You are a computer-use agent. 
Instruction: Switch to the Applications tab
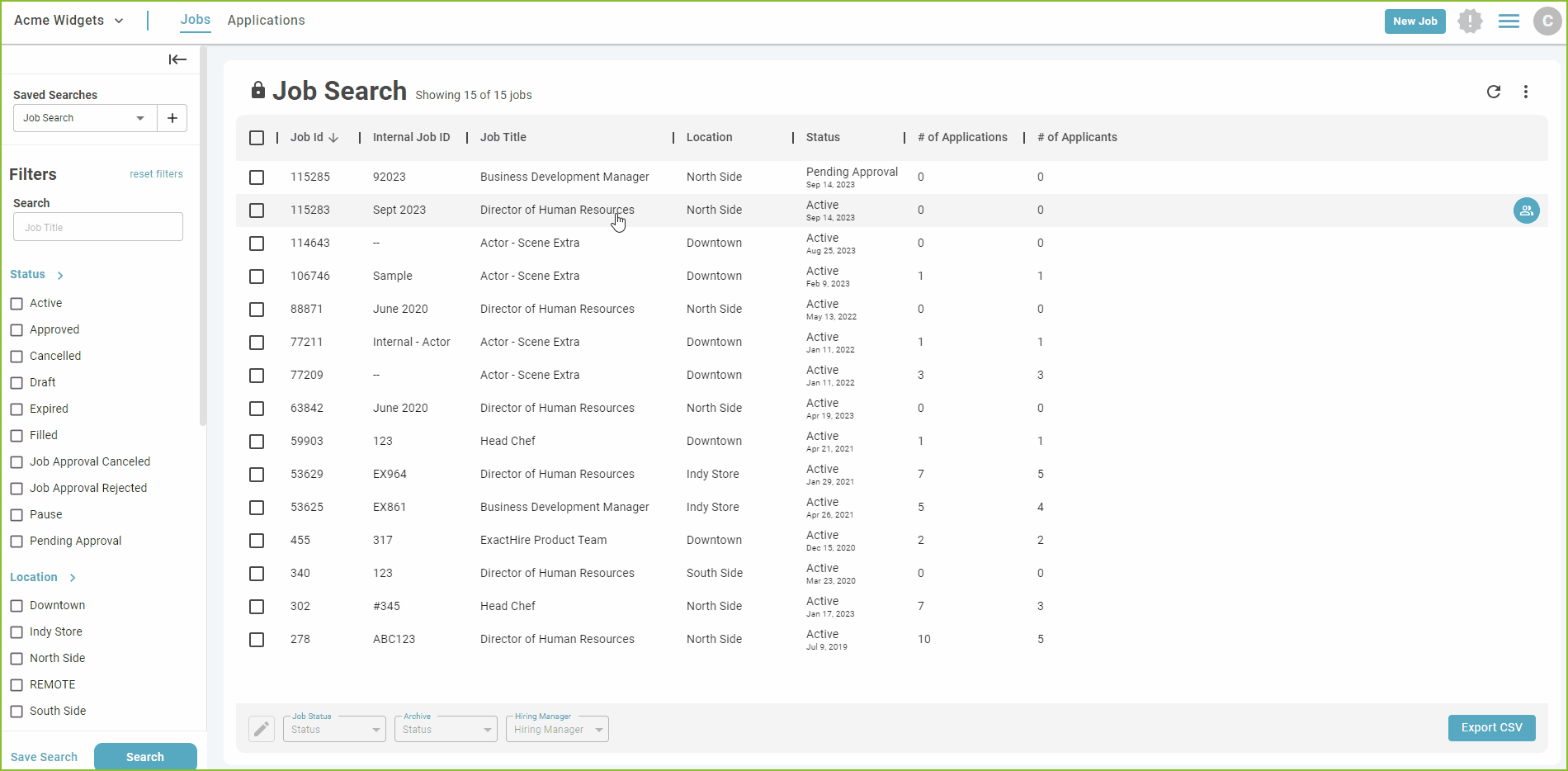266,21
